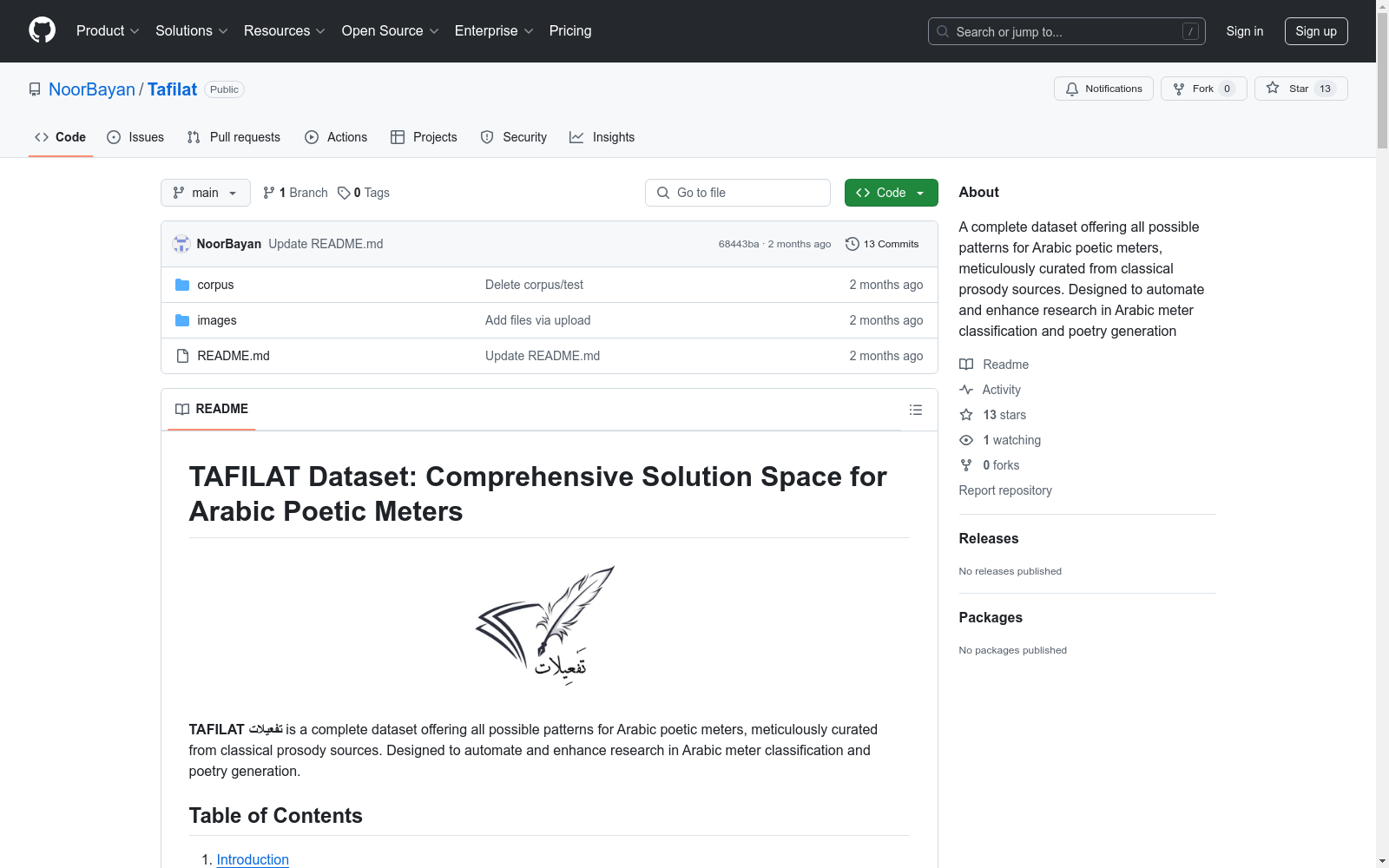Click the search magnifier icon in header
Screen dimensions: 1389x868
pos(943,31)
